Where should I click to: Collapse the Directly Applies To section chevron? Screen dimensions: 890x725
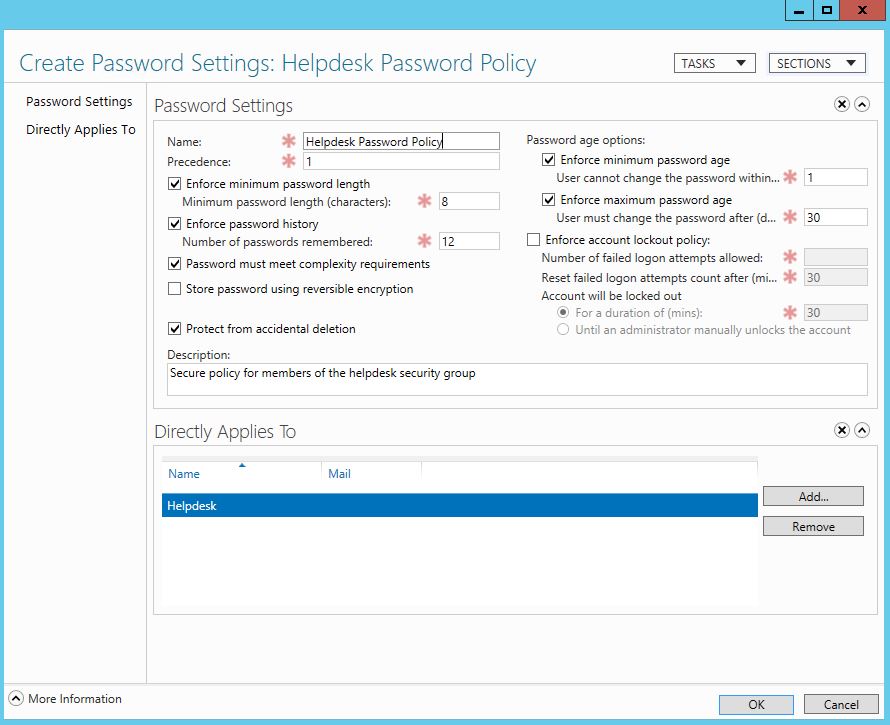[861, 430]
